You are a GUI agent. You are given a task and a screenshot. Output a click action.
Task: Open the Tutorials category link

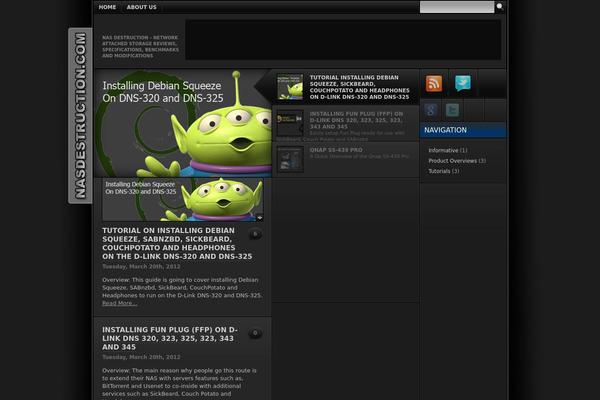443,171
